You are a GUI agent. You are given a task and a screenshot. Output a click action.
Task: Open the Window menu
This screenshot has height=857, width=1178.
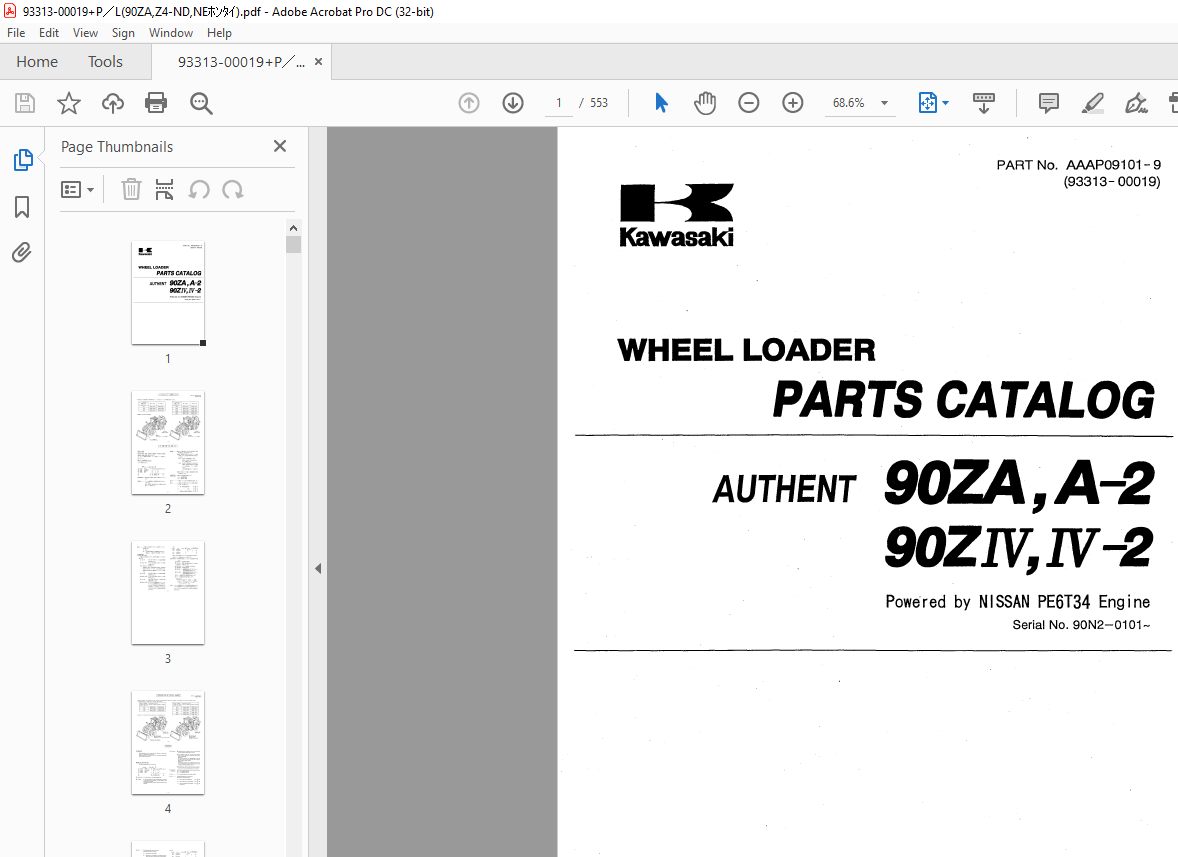(171, 33)
